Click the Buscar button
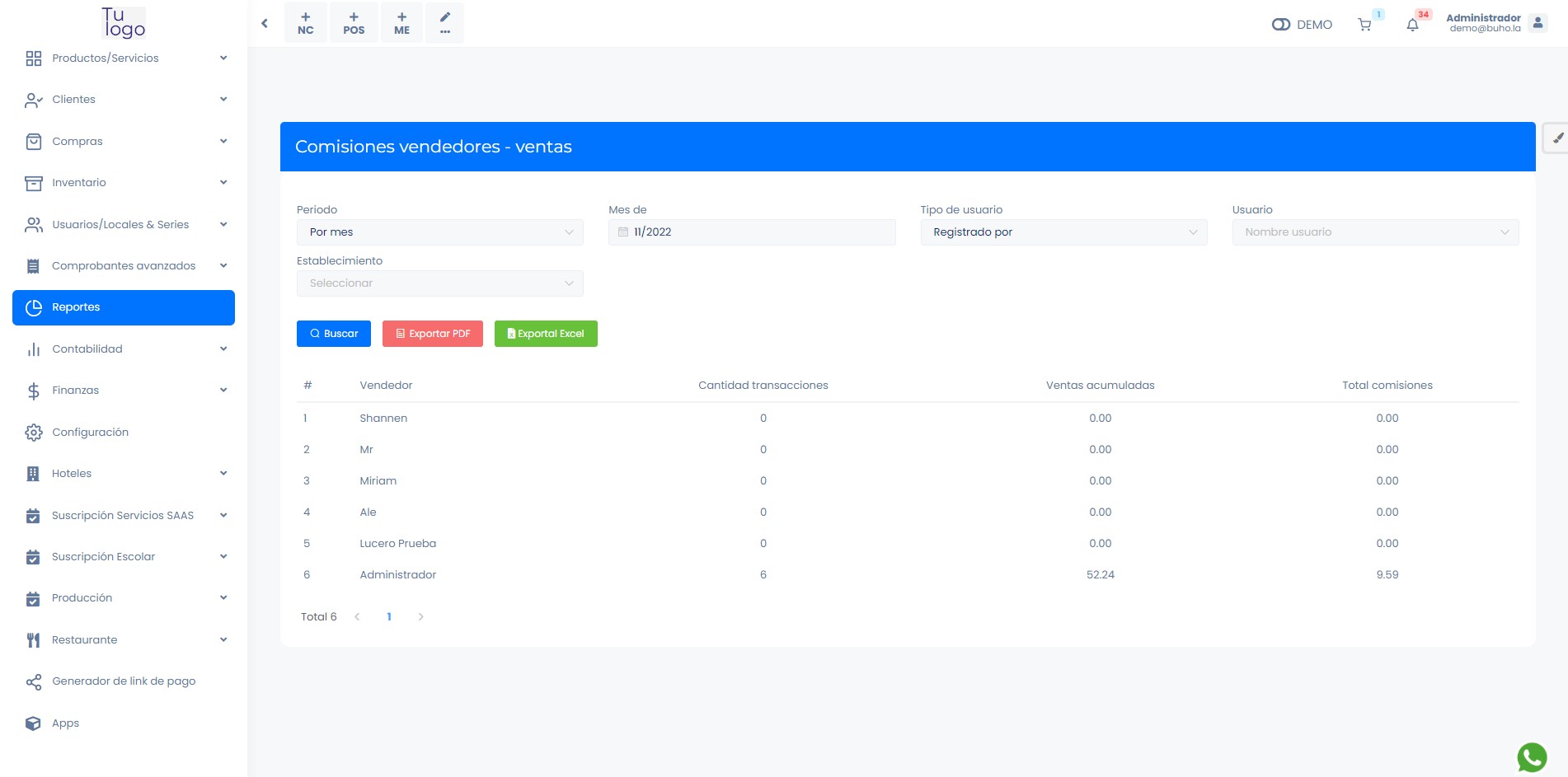Viewport: 1568px width, 777px height. coord(334,334)
